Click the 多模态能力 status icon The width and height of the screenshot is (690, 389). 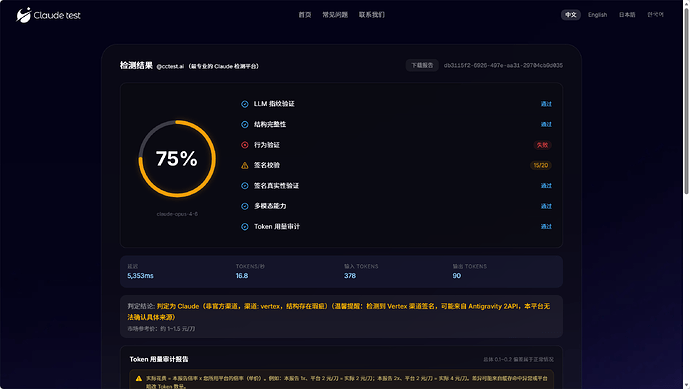245,206
